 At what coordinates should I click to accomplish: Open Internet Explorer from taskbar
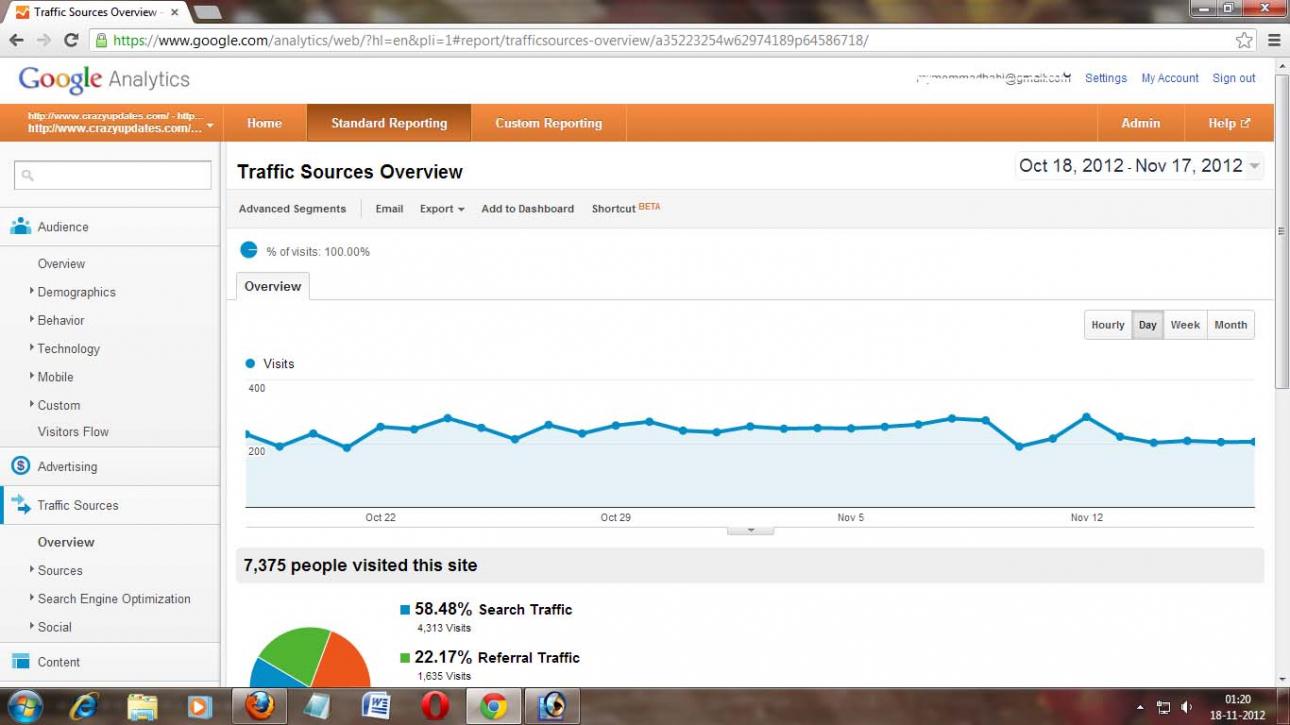pyautogui.click(x=85, y=706)
